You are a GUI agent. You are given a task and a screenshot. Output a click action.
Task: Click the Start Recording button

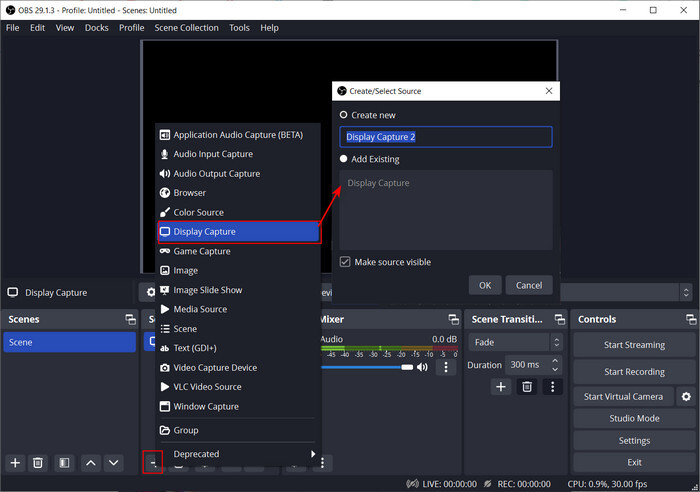click(634, 371)
